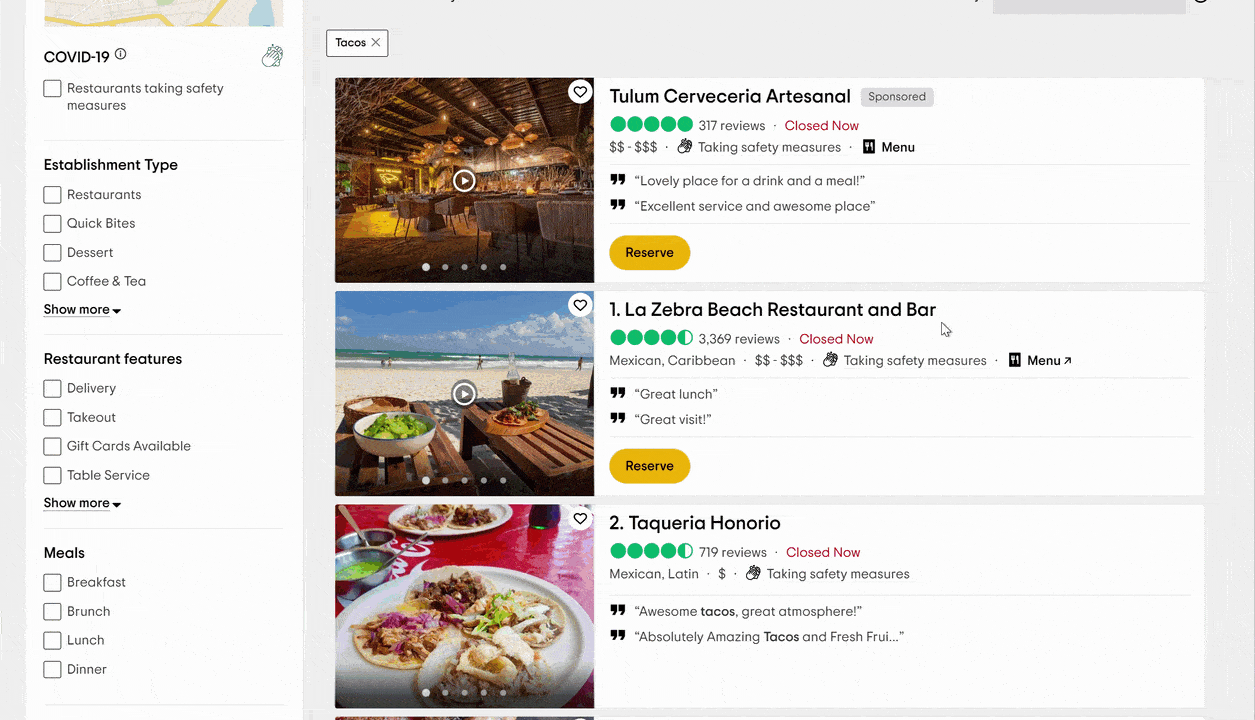The image size is (1255, 720).
Task: Click the quote icon beside 'Great lunch'
Action: [x=618, y=393]
